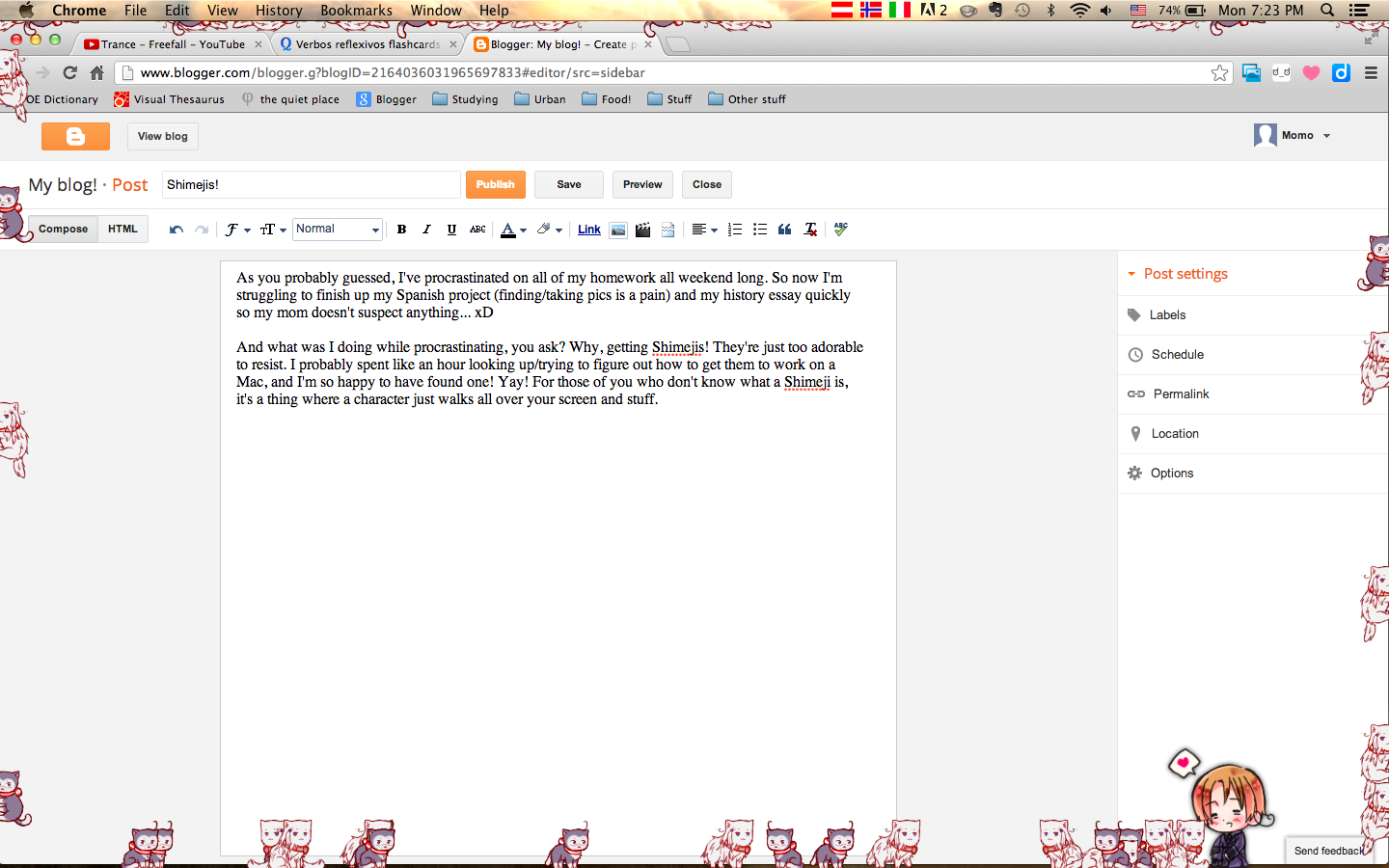
Task: Click the orange Blogger home logo button
Action: point(75,136)
